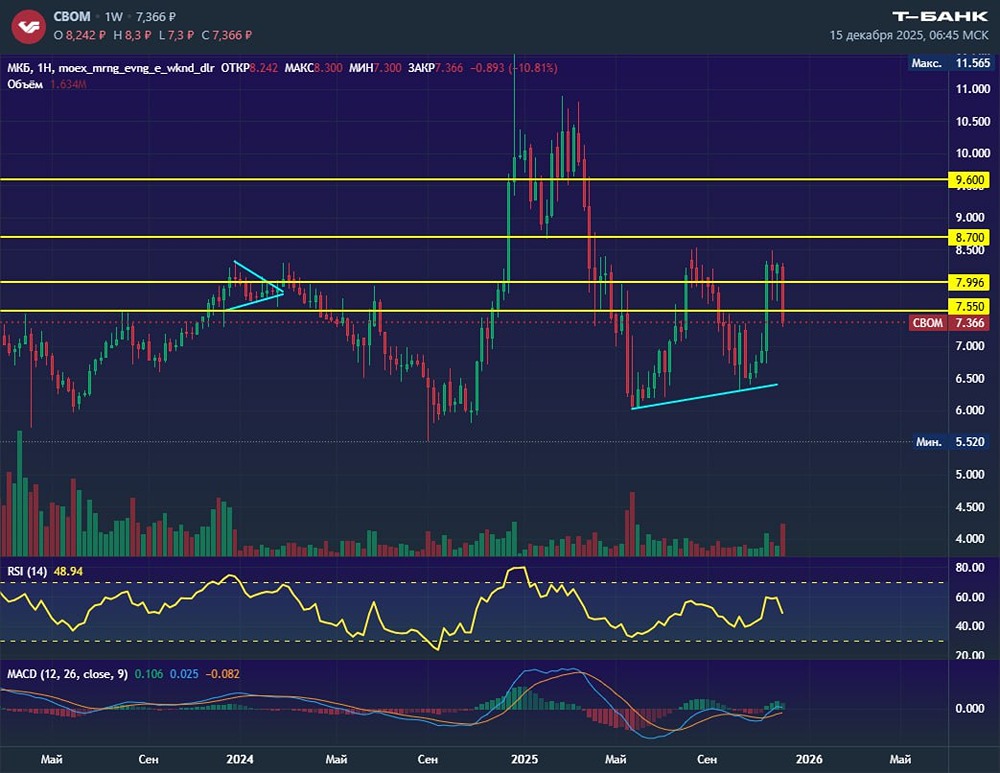Click the RSI value 48.94
Screen dimensions: 1000x773
[x=68, y=571]
